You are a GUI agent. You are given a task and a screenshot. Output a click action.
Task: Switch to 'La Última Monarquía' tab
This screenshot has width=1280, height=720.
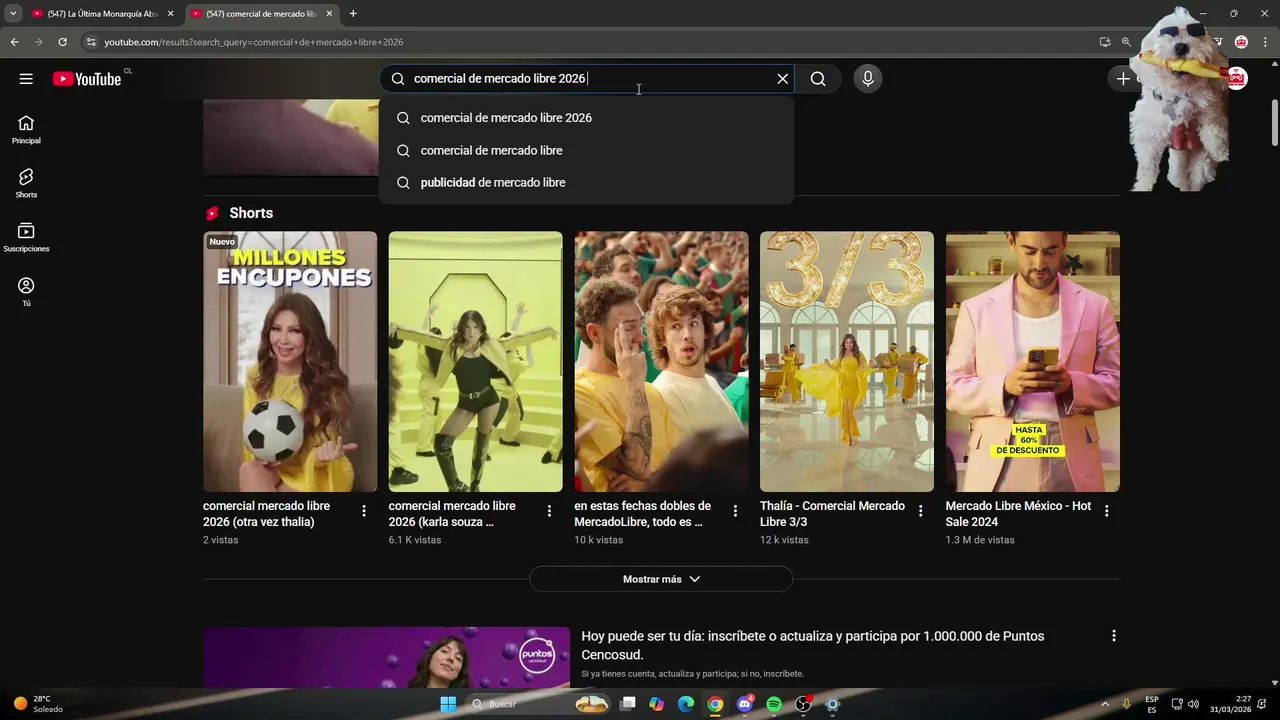(x=103, y=14)
